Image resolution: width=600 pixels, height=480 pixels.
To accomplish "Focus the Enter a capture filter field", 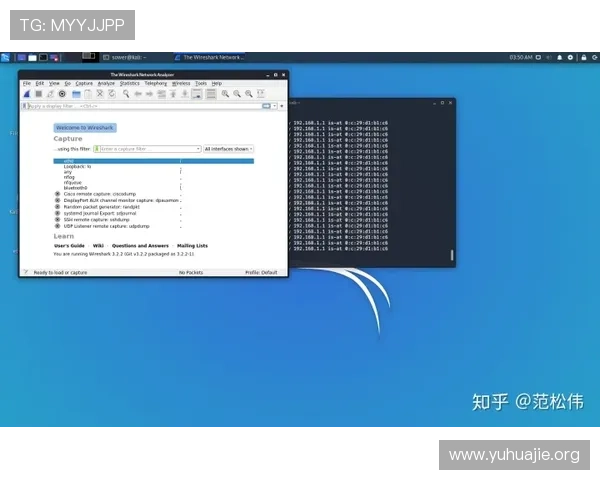I will coord(148,149).
